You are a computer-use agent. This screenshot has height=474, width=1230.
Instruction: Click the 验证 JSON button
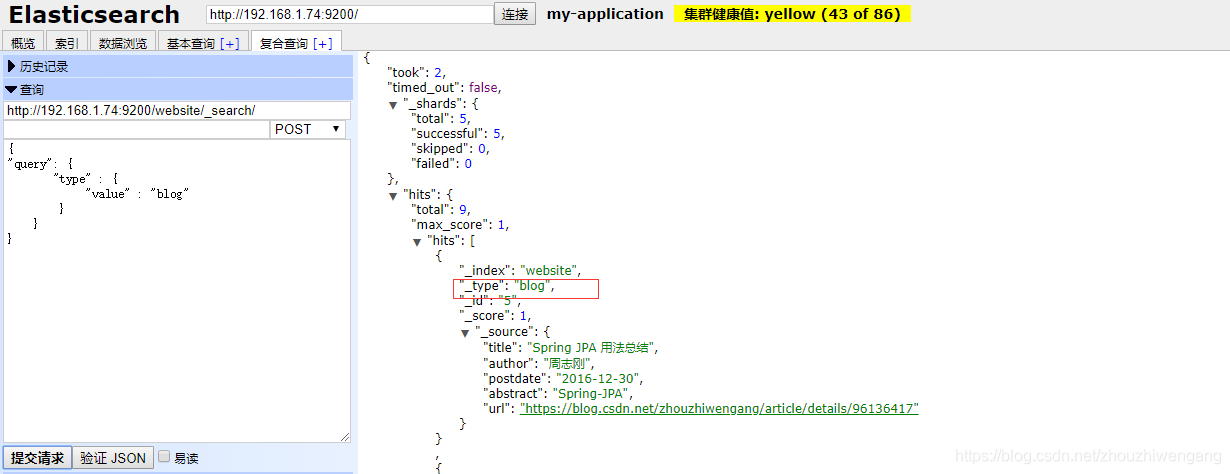click(113, 458)
